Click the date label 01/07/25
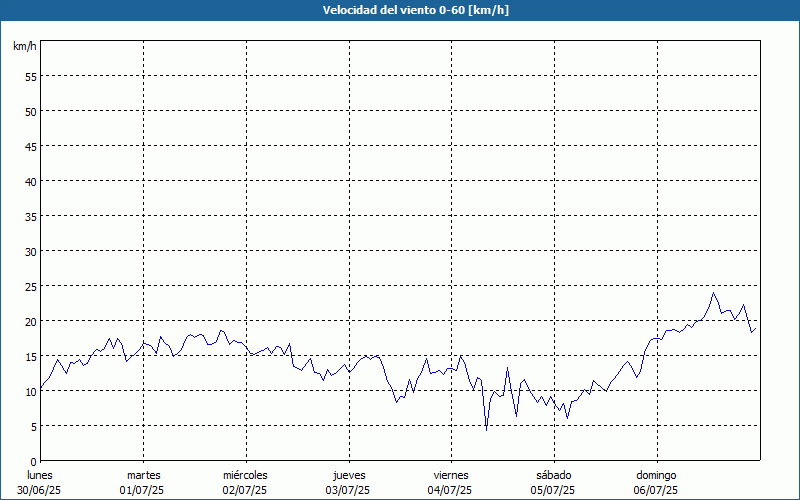This screenshot has width=800, height=500. (142, 490)
